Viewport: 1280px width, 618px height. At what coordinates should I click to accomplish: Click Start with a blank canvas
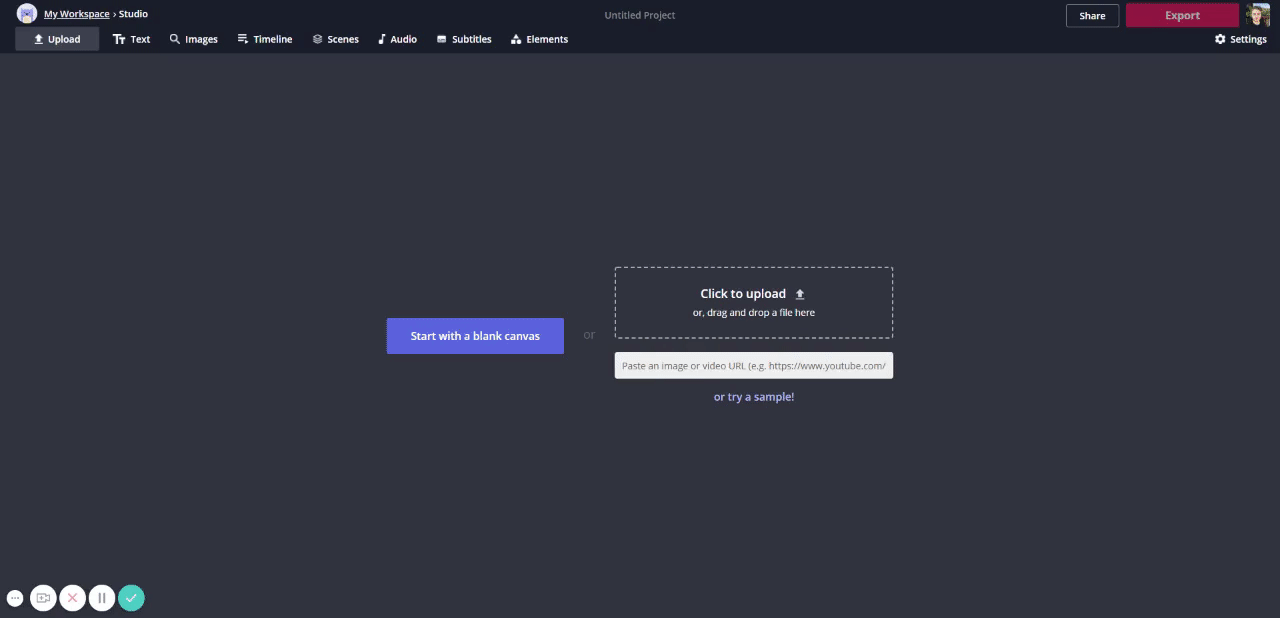tap(475, 336)
